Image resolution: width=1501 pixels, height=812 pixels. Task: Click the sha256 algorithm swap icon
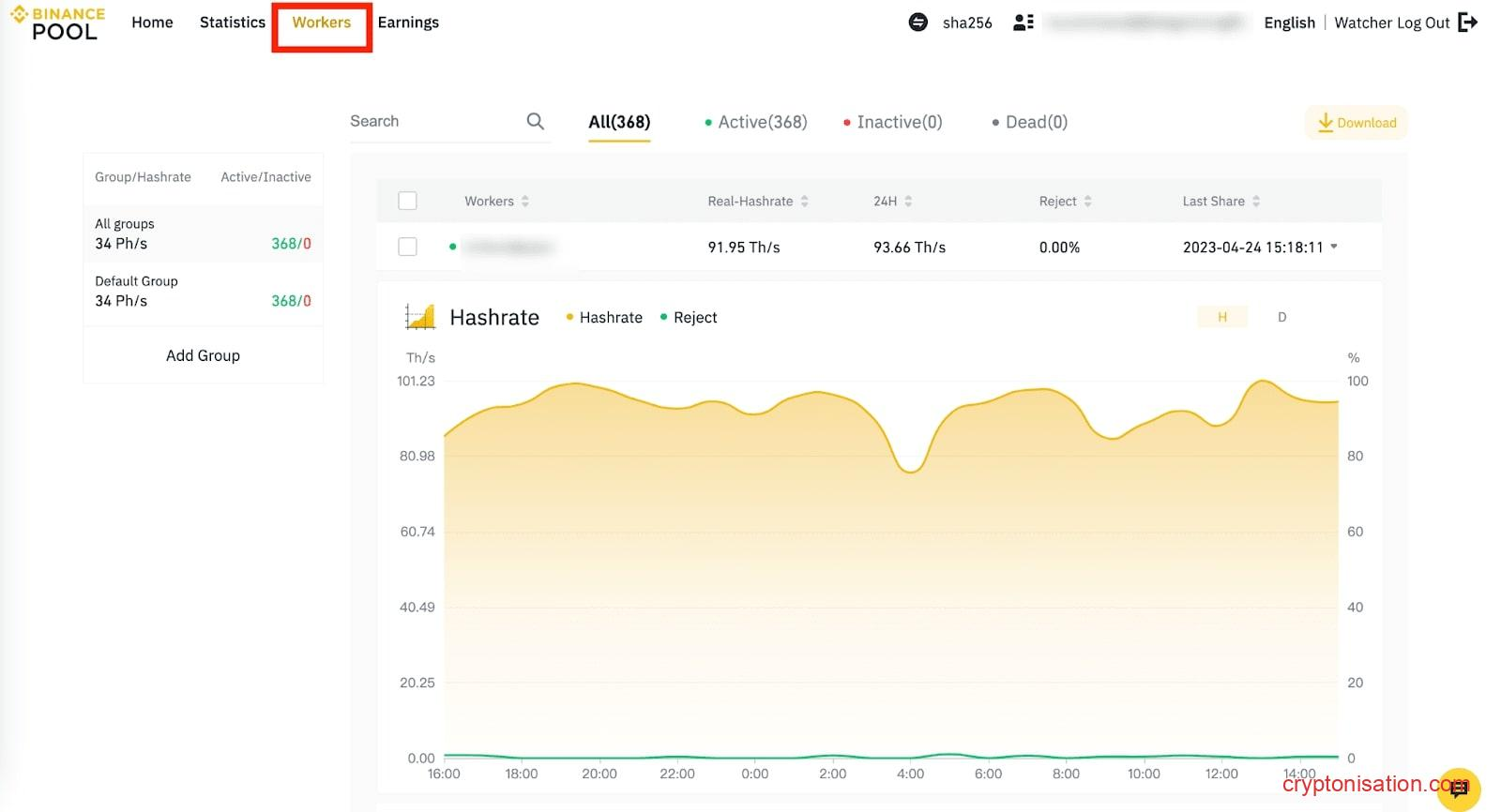click(917, 23)
